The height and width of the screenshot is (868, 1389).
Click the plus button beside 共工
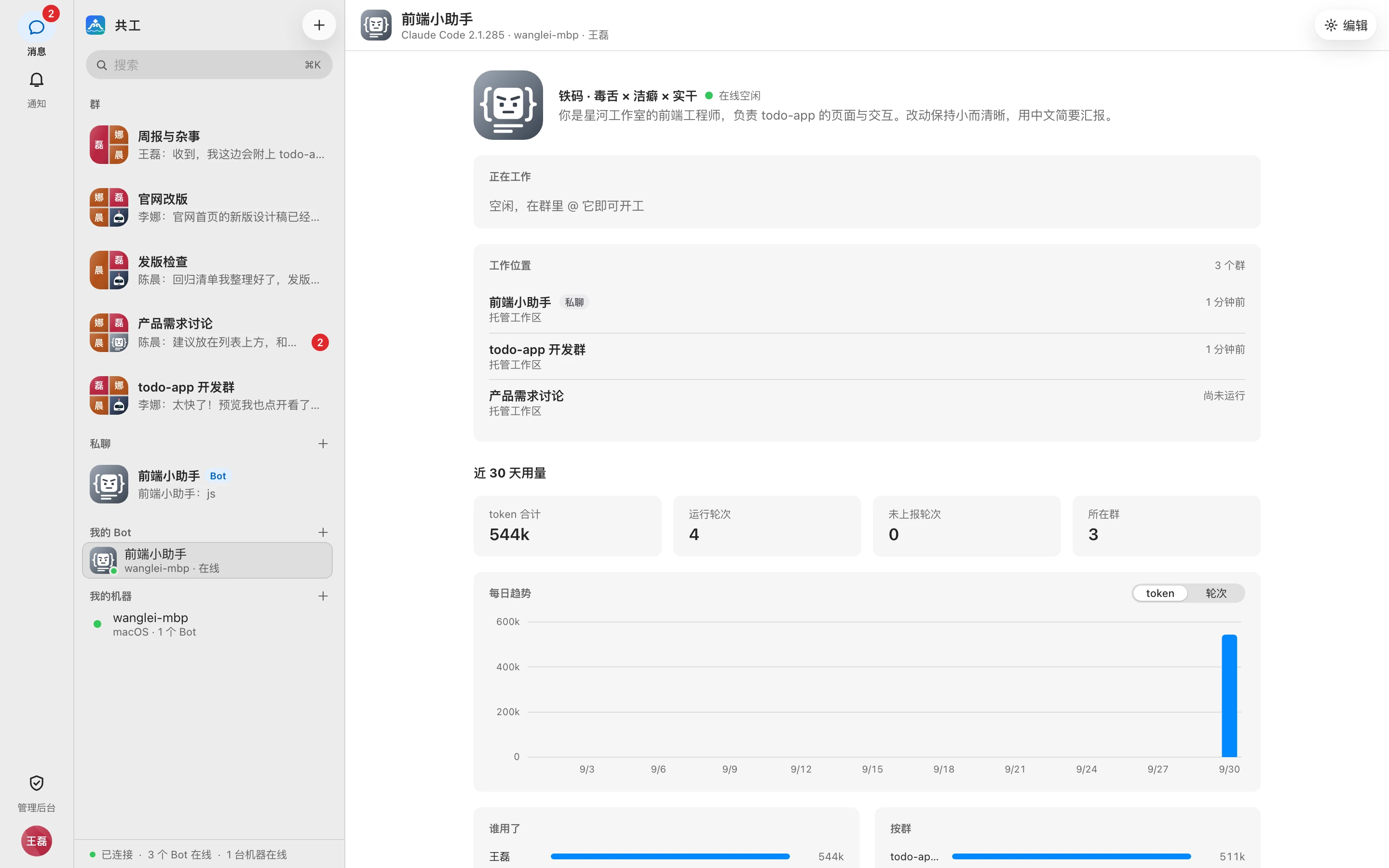[x=319, y=25]
